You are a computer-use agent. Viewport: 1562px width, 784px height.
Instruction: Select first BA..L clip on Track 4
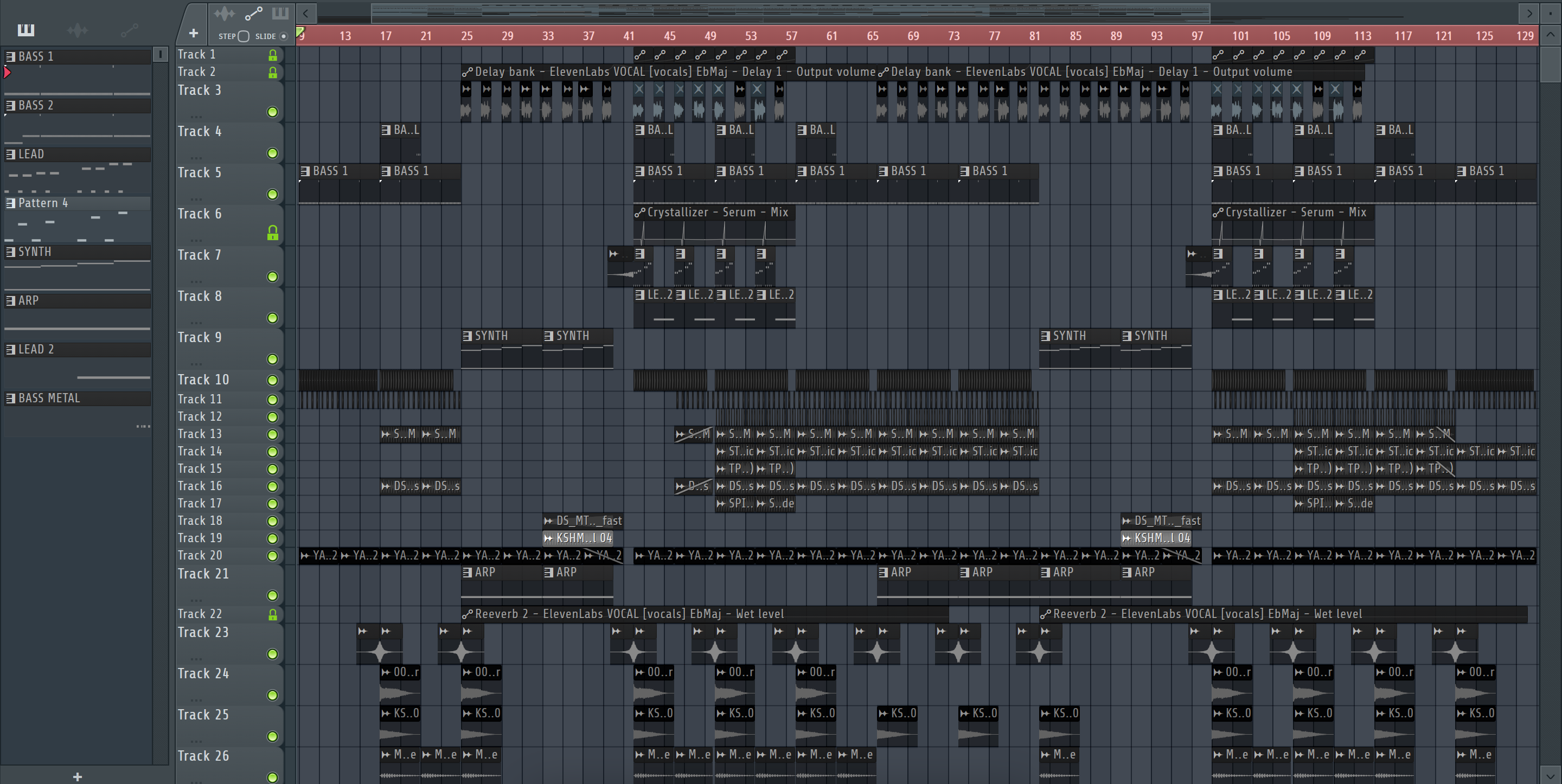(x=400, y=143)
